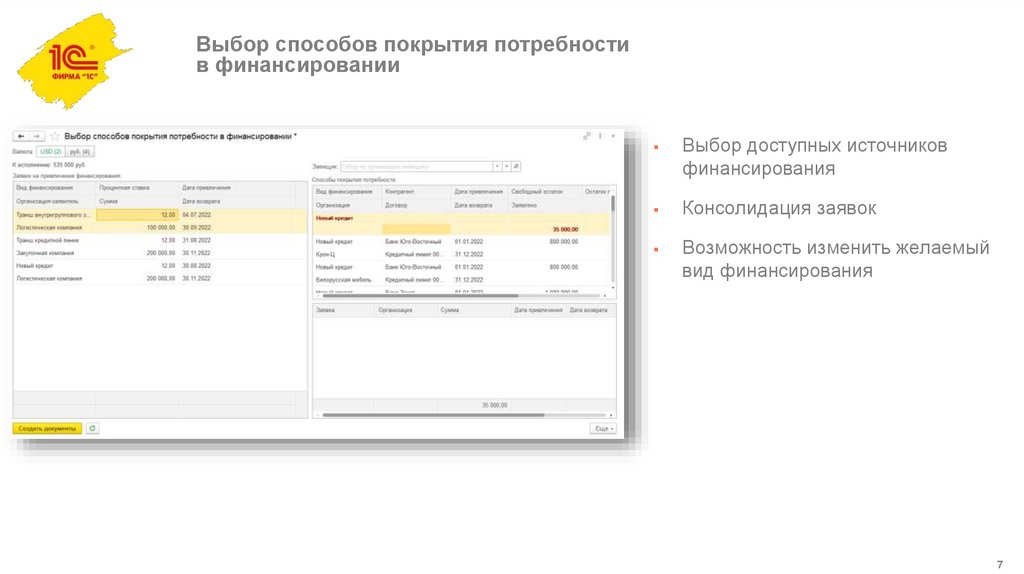Close the financing form with X

(x=613, y=136)
